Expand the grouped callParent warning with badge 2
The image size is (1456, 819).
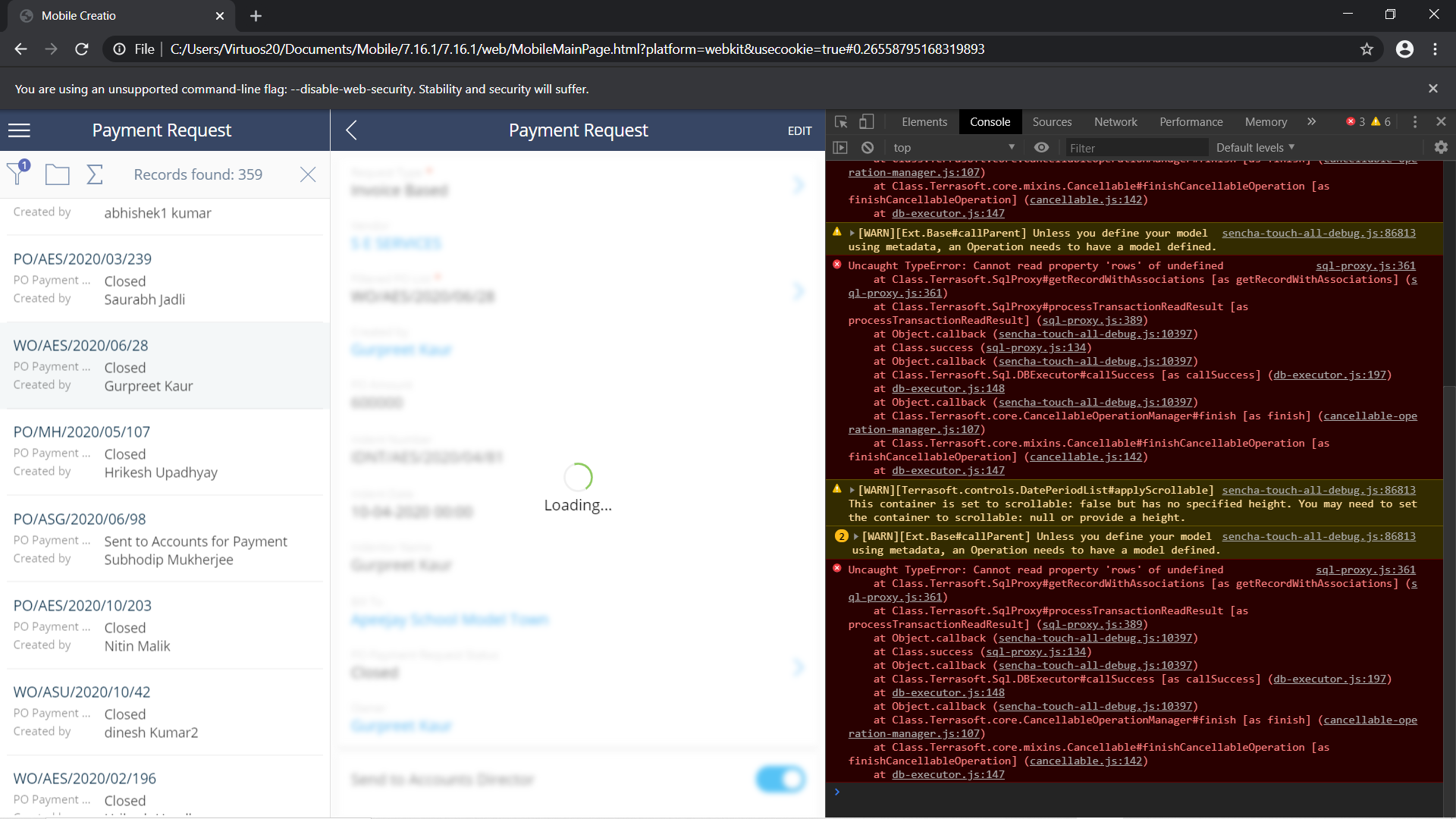point(856,537)
